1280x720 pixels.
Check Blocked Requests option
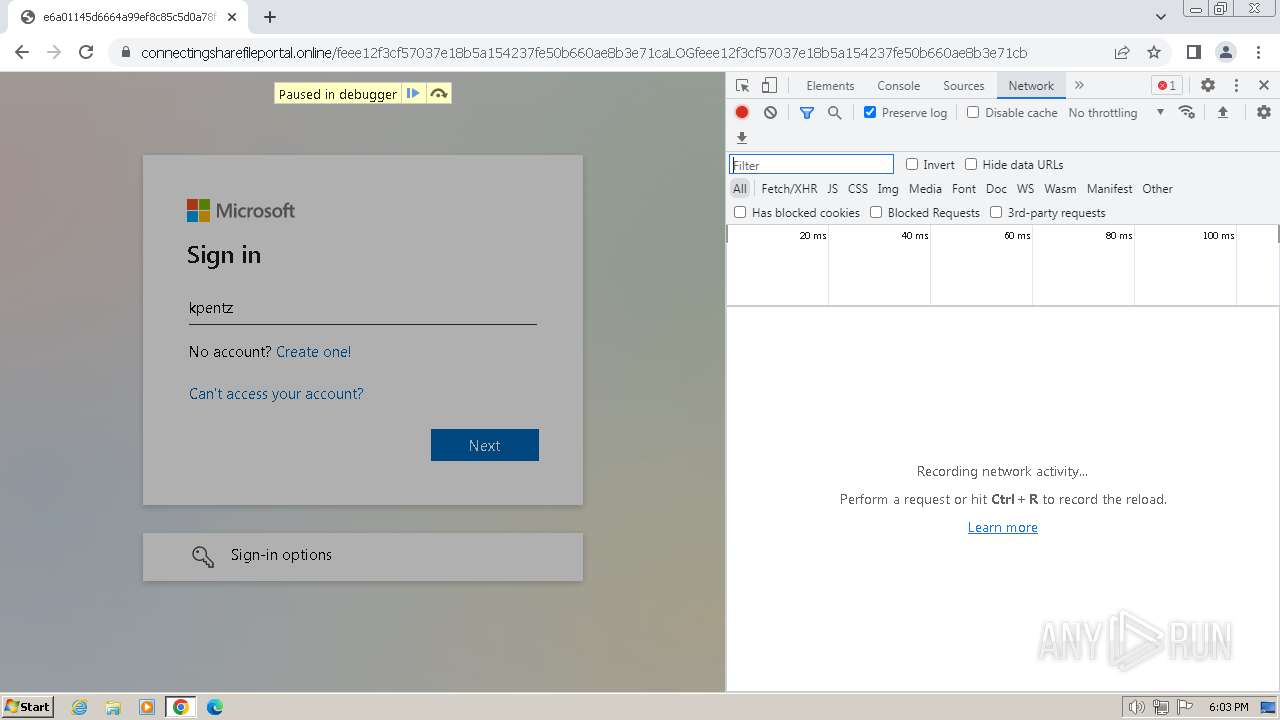[876, 212]
